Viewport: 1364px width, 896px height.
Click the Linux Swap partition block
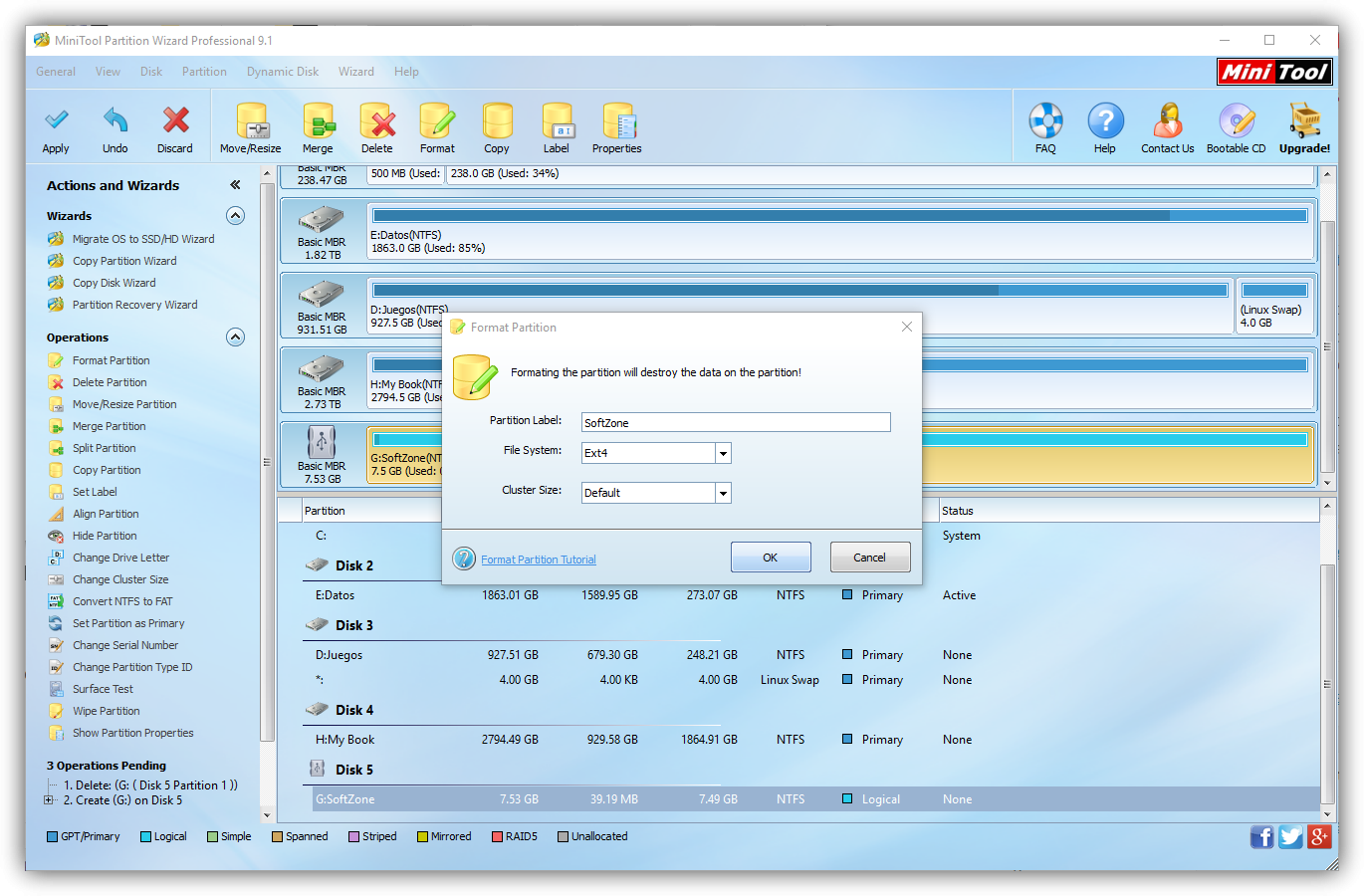1274,305
